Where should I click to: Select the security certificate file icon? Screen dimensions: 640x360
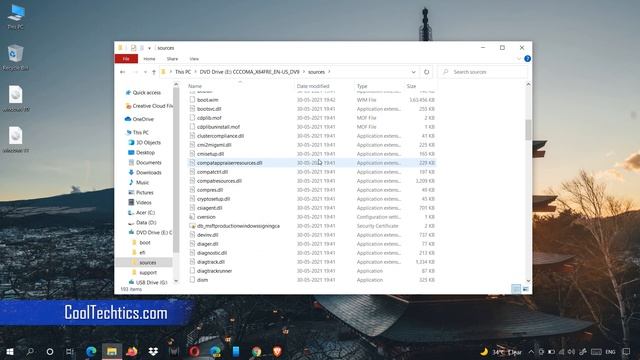192,226
